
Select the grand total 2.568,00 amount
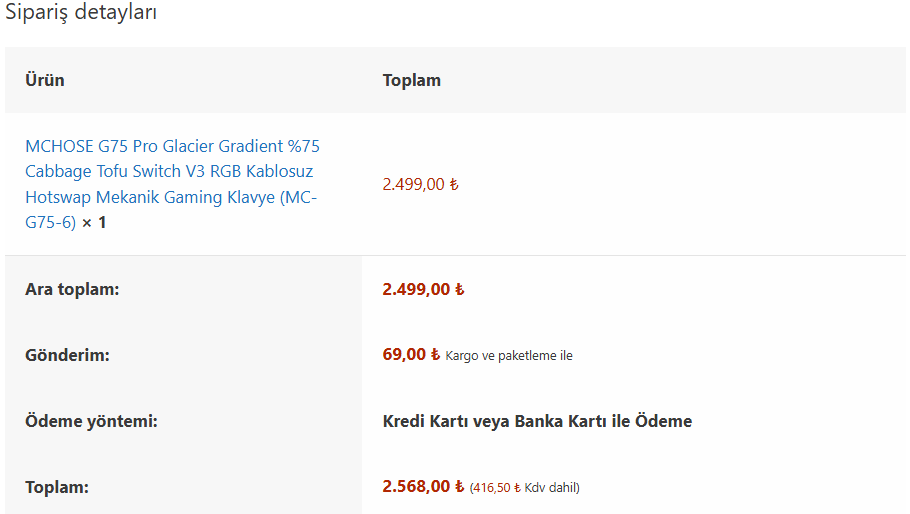(x=423, y=486)
